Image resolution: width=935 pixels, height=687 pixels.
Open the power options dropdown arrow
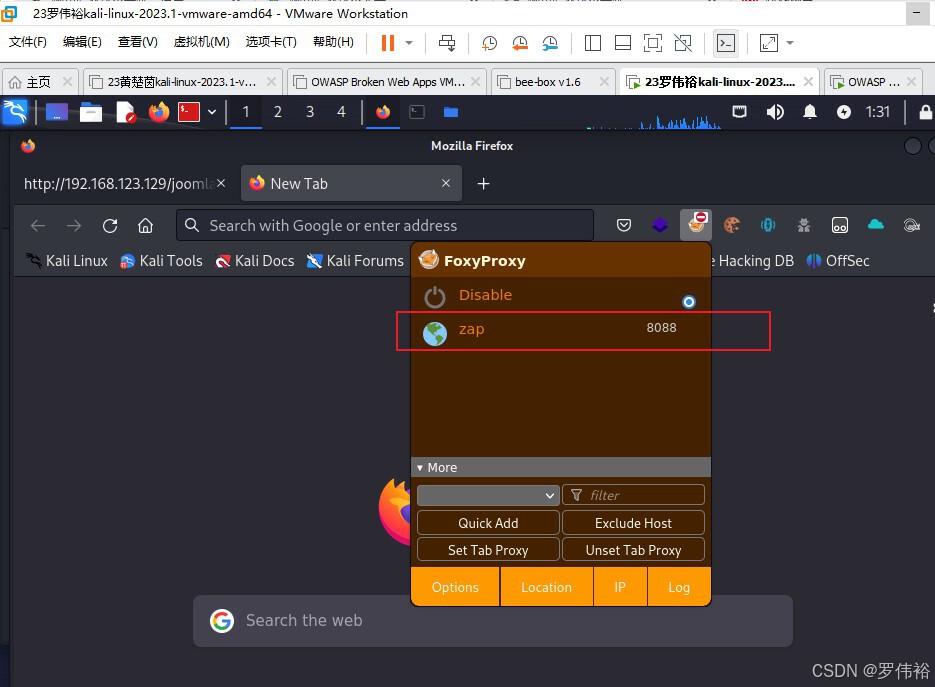[x=409, y=43]
